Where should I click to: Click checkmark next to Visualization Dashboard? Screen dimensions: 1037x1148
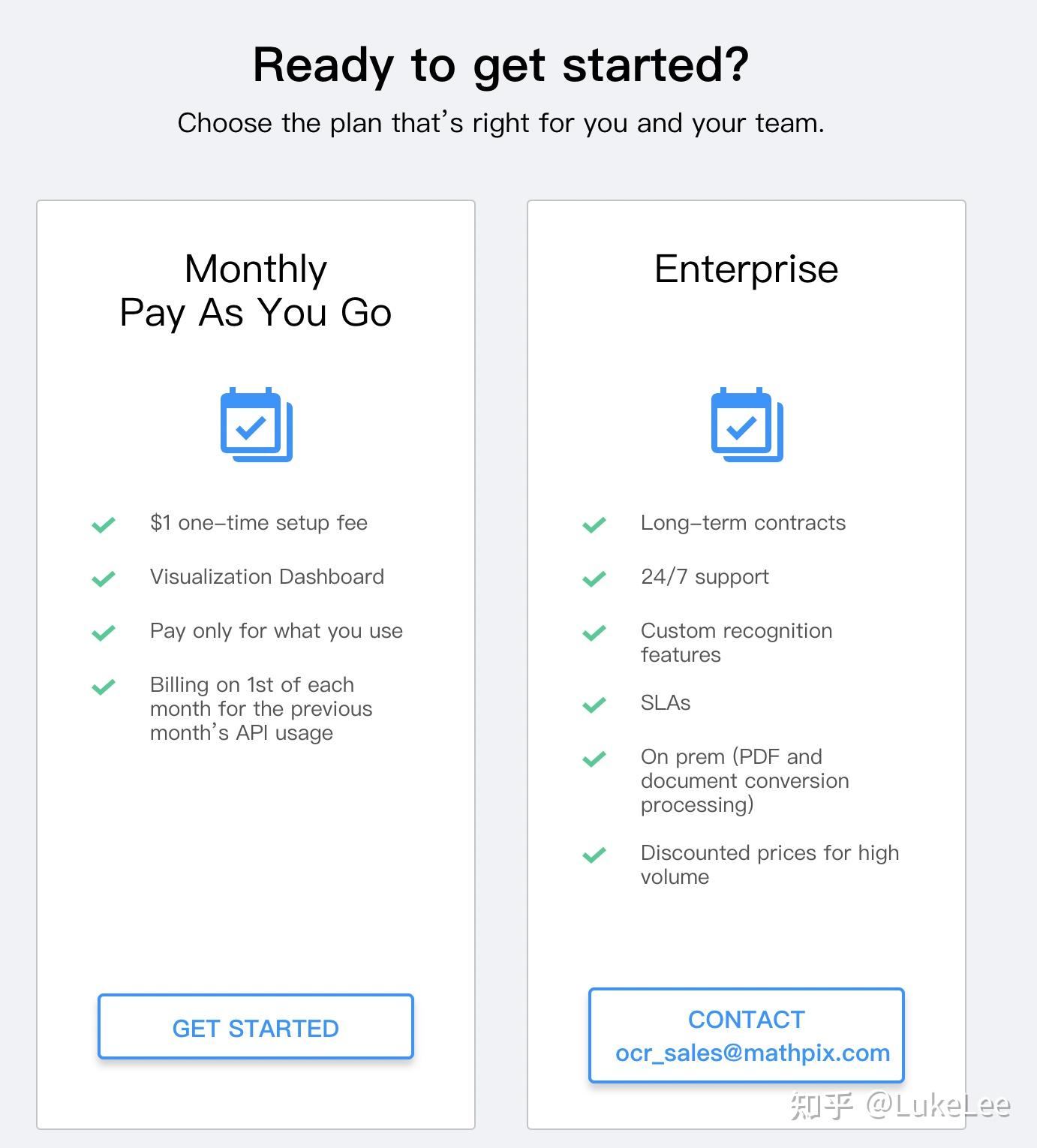[104, 579]
